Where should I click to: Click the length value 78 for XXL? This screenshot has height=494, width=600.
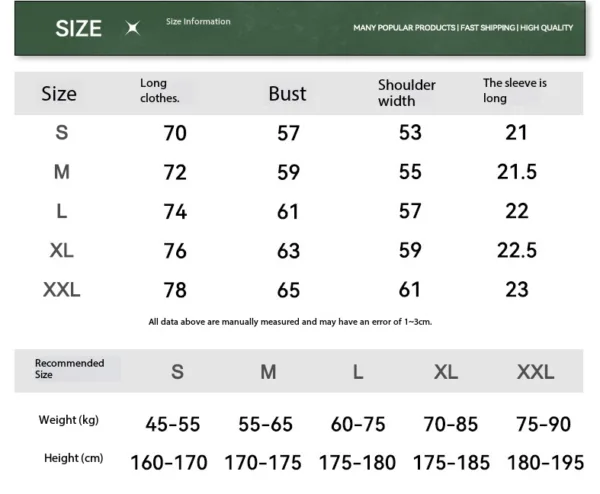175,291
